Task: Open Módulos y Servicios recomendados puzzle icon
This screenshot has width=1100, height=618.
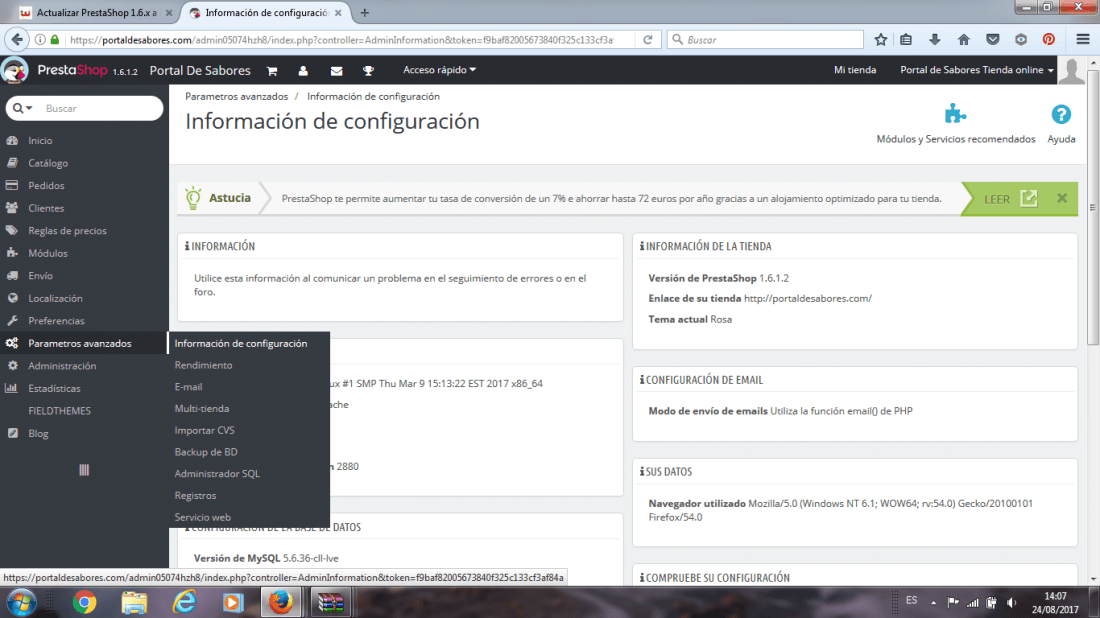Action: coord(955,114)
